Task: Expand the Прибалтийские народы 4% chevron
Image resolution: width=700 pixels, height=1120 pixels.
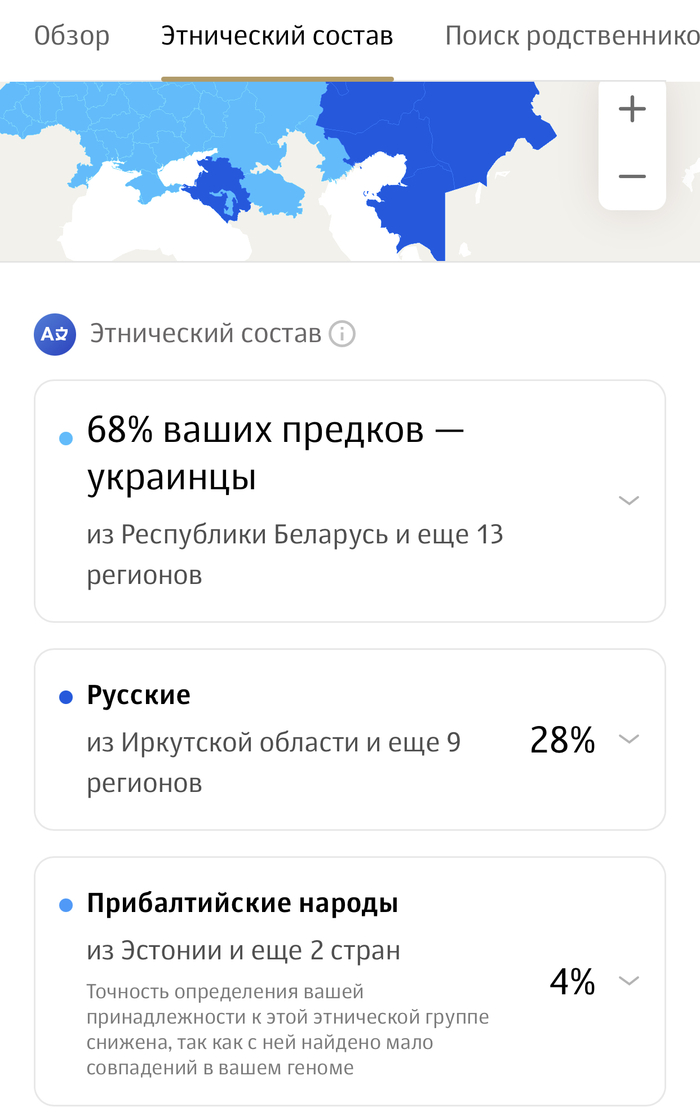Action: coord(628,981)
